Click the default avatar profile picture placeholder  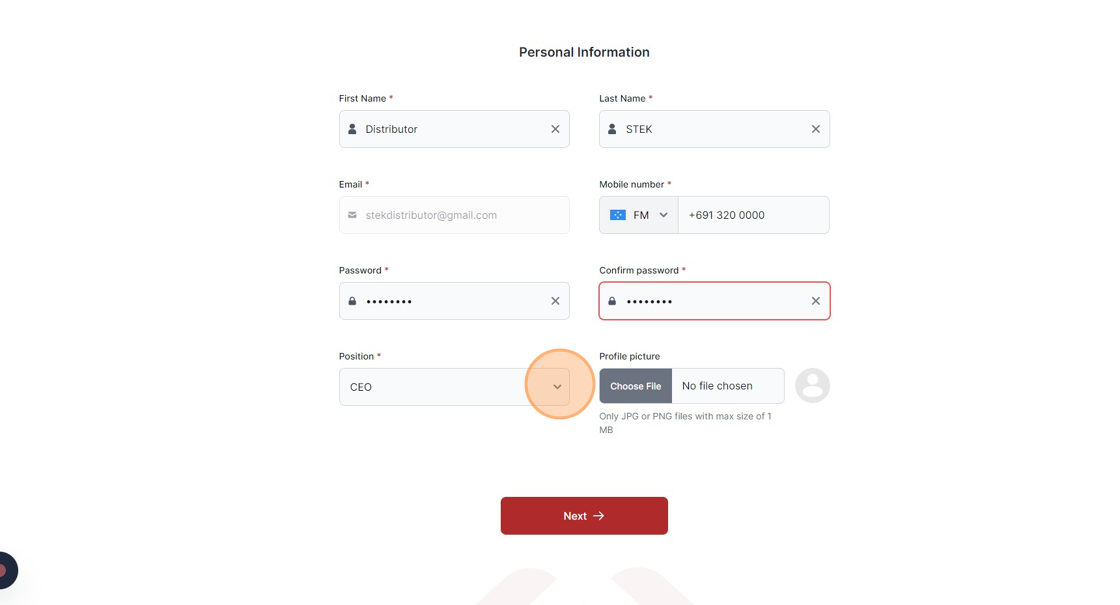(x=812, y=386)
